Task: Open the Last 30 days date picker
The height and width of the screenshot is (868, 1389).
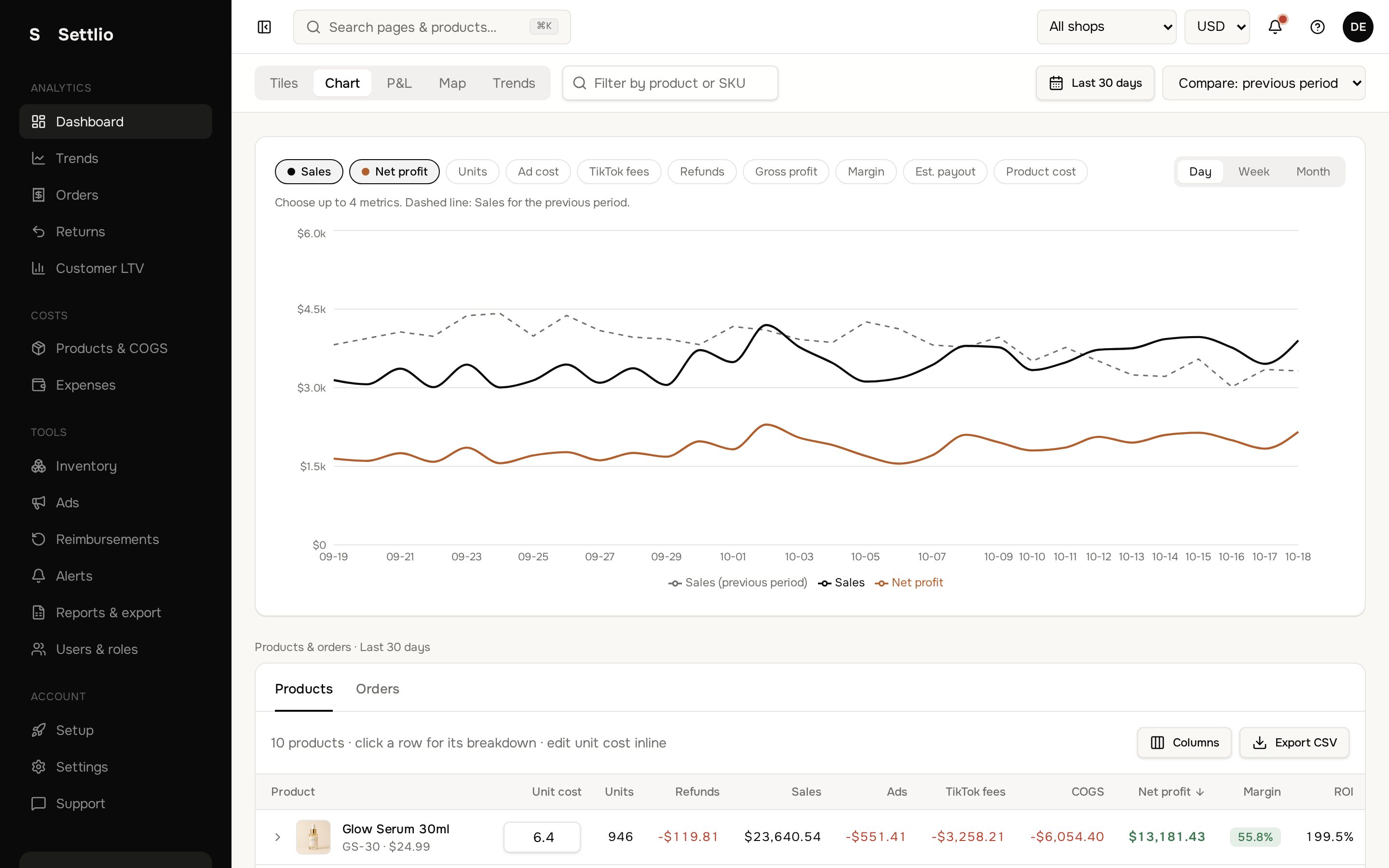Action: tap(1095, 83)
